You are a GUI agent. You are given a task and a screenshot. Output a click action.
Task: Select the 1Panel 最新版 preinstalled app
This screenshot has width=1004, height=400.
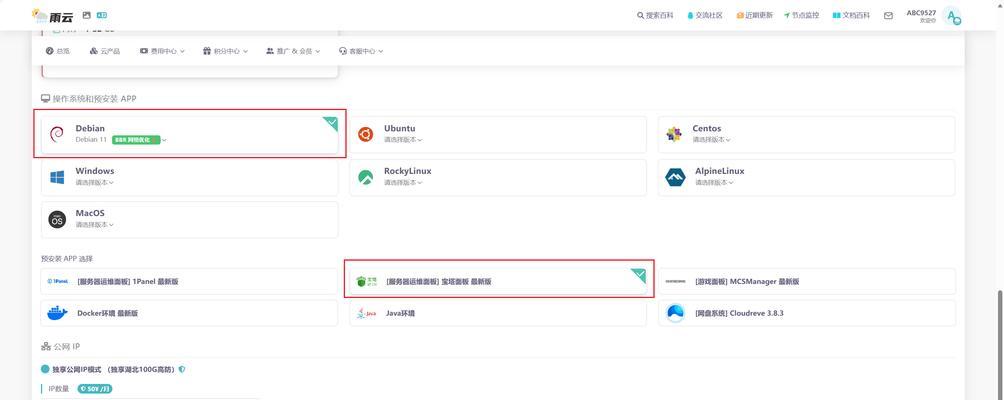coord(190,282)
